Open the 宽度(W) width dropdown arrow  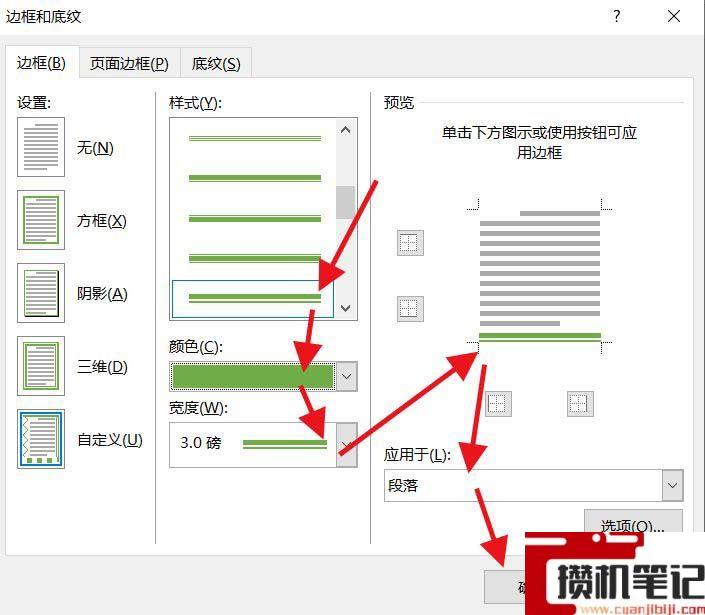[x=346, y=445]
